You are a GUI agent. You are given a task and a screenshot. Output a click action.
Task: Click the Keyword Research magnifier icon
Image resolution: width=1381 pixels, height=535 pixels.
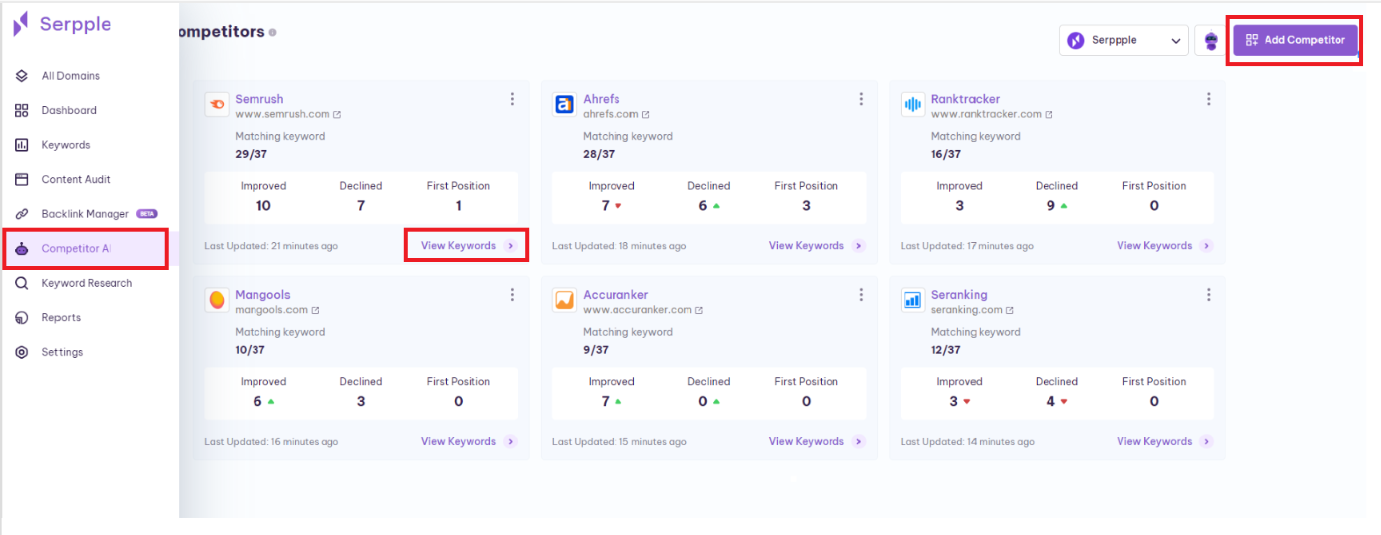22,283
